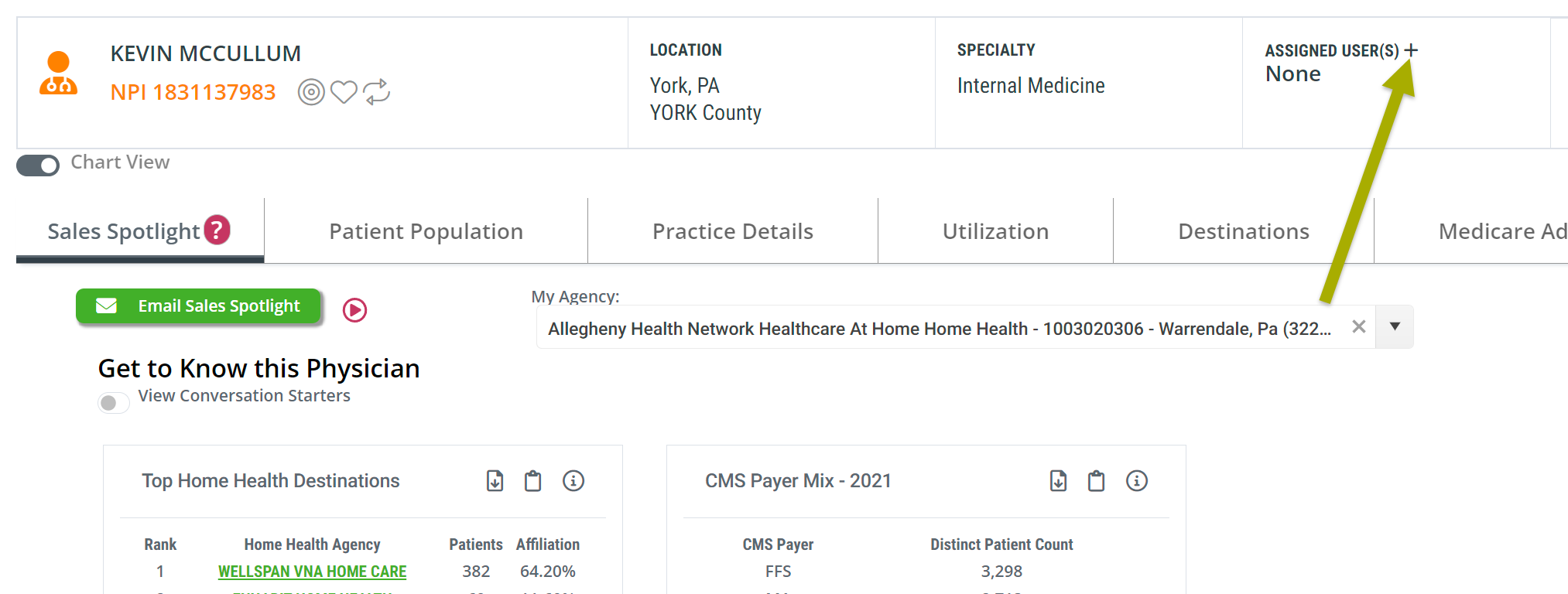The width and height of the screenshot is (1568, 594).
Task: Open the Utilization tab
Action: pos(995,230)
